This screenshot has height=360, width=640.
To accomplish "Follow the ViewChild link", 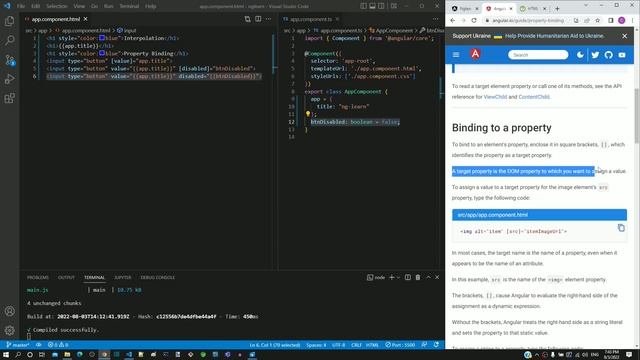I will pyautogui.click(x=495, y=97).
